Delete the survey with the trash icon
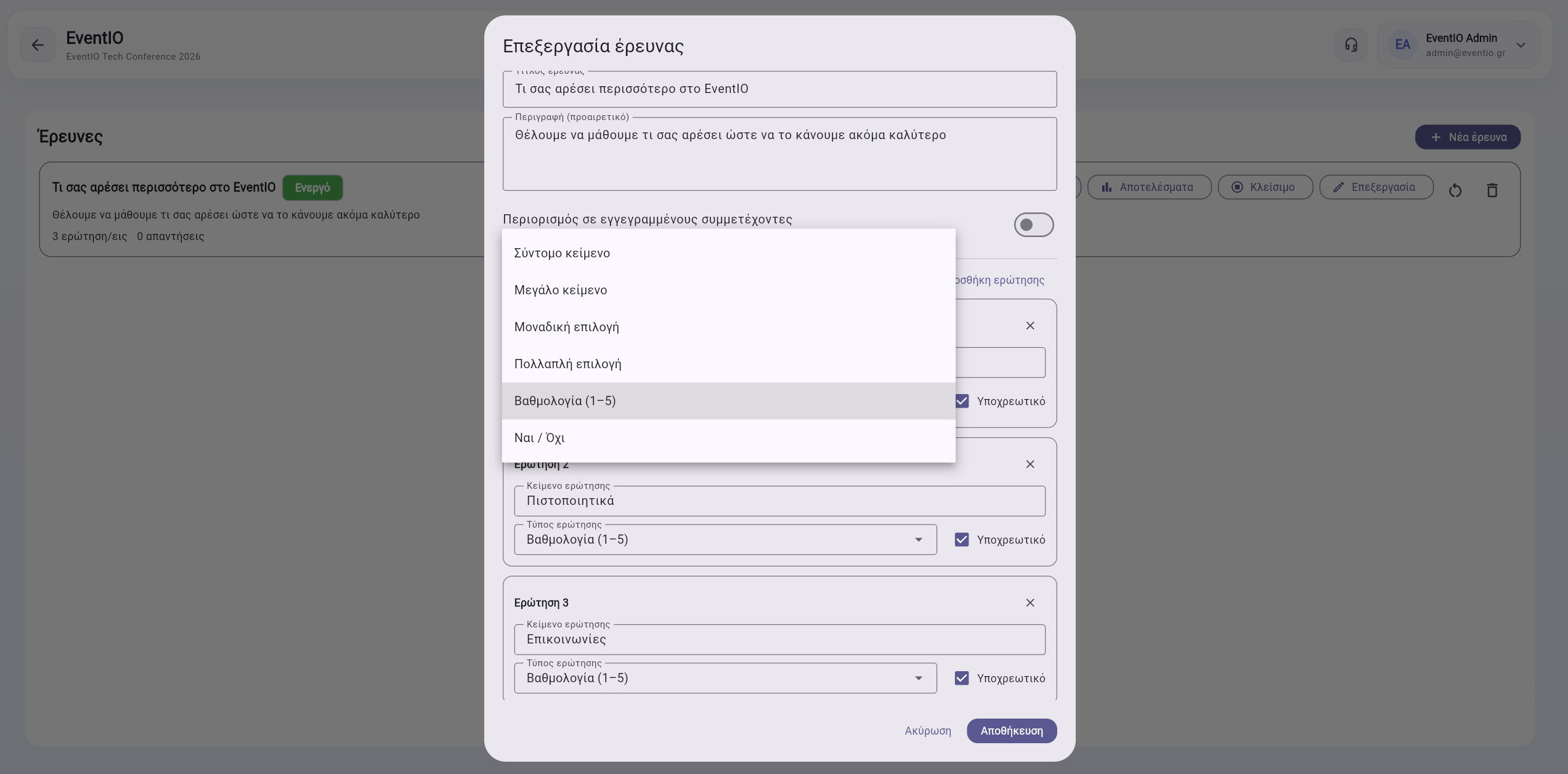 coord(1492,190)
